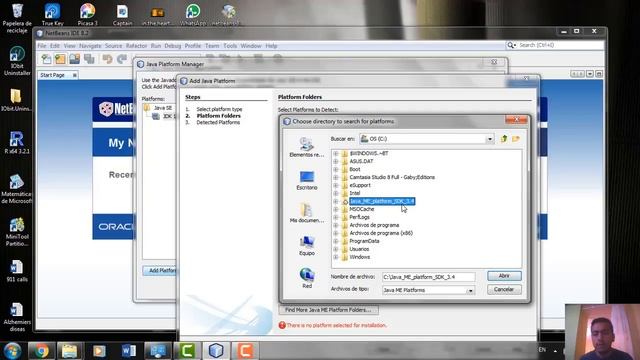Expand the Archivos de programa (x86) node
The image size is (640, 360).
(336, 233)
